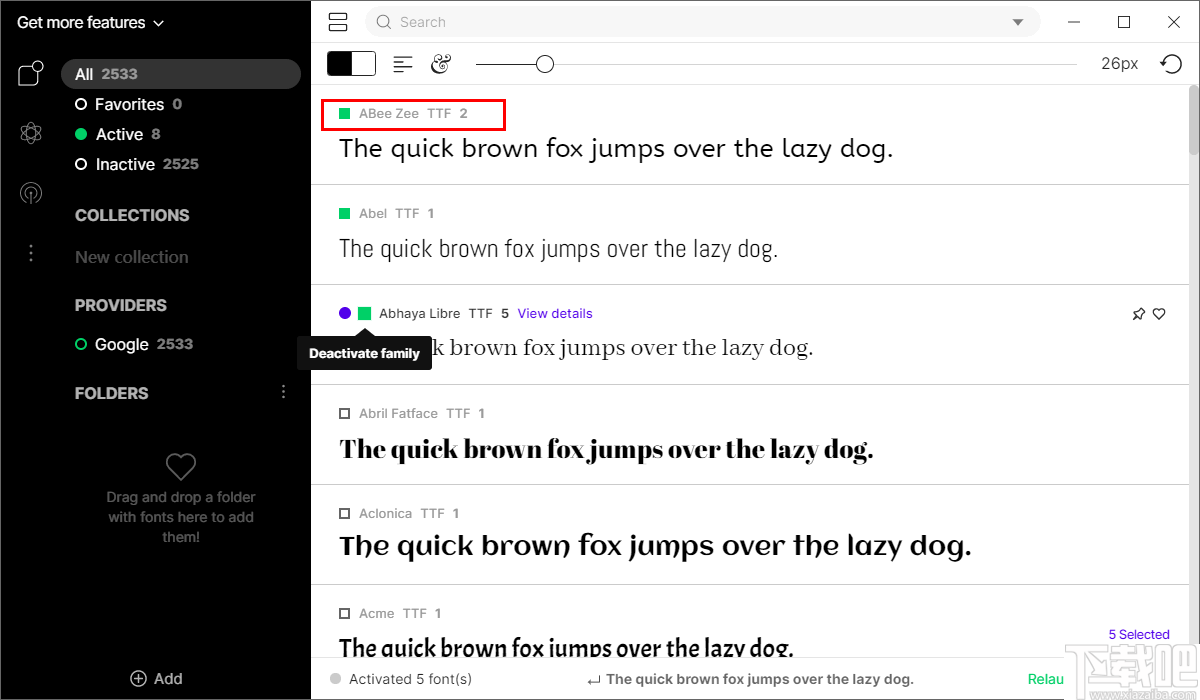Select the Abel preview sentence
The width and height of the screenshot is (1200, 700).
coord(558,249)
